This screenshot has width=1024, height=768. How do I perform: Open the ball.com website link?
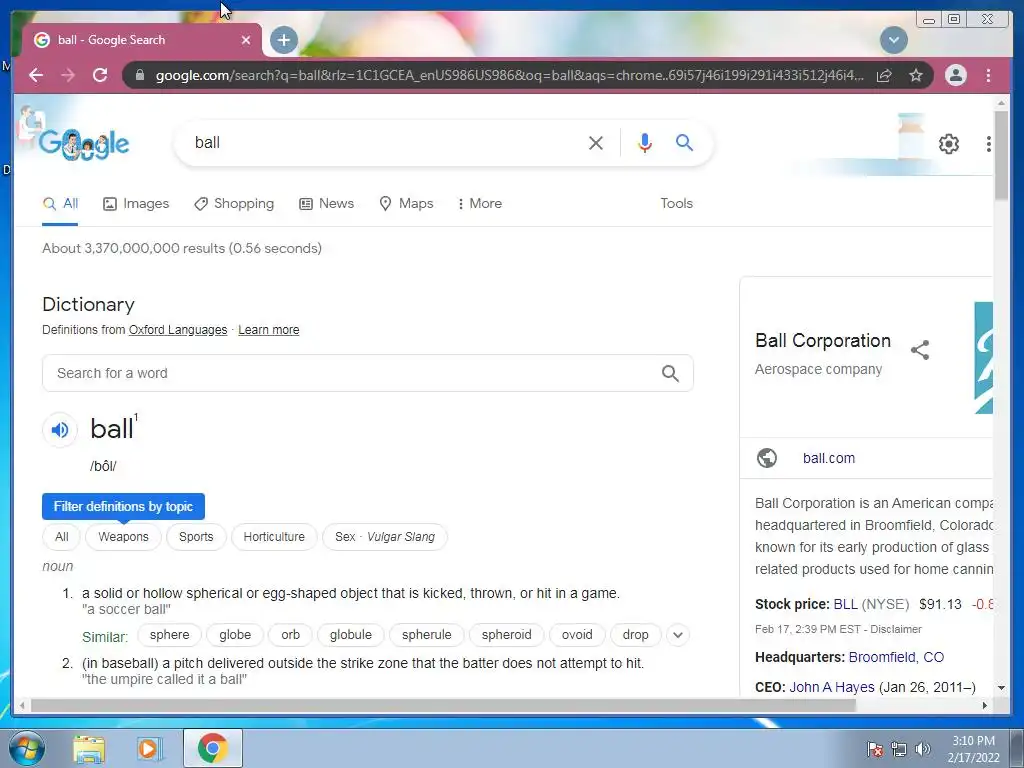(829, 458)
